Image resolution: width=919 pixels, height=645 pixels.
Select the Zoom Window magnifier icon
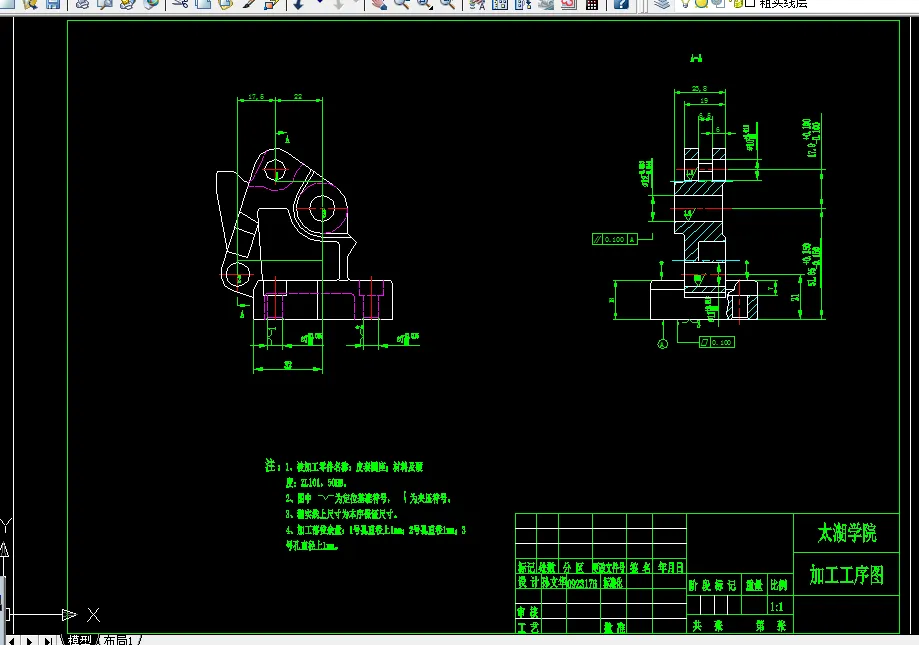pos(424,4)
